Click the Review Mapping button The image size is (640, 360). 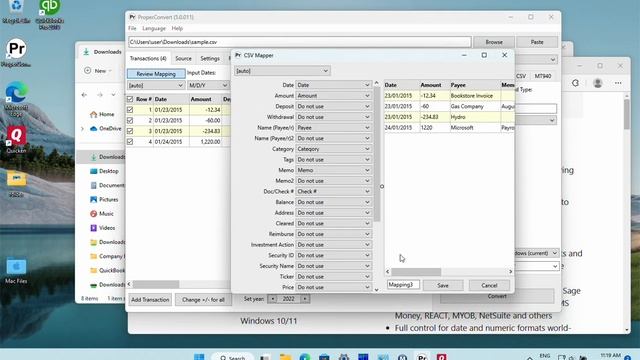point(156,74)
